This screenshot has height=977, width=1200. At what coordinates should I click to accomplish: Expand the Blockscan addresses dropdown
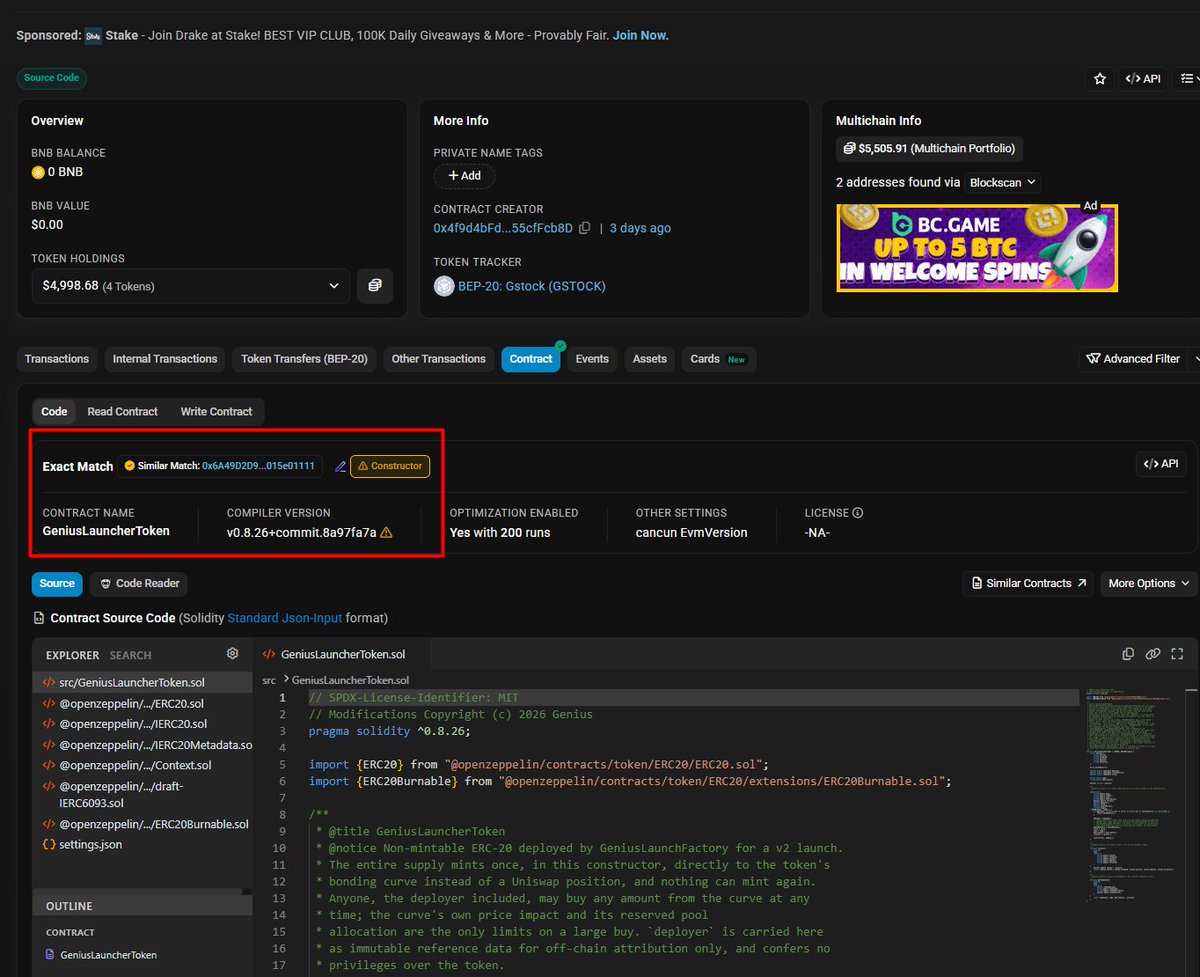click(1004, 183)
